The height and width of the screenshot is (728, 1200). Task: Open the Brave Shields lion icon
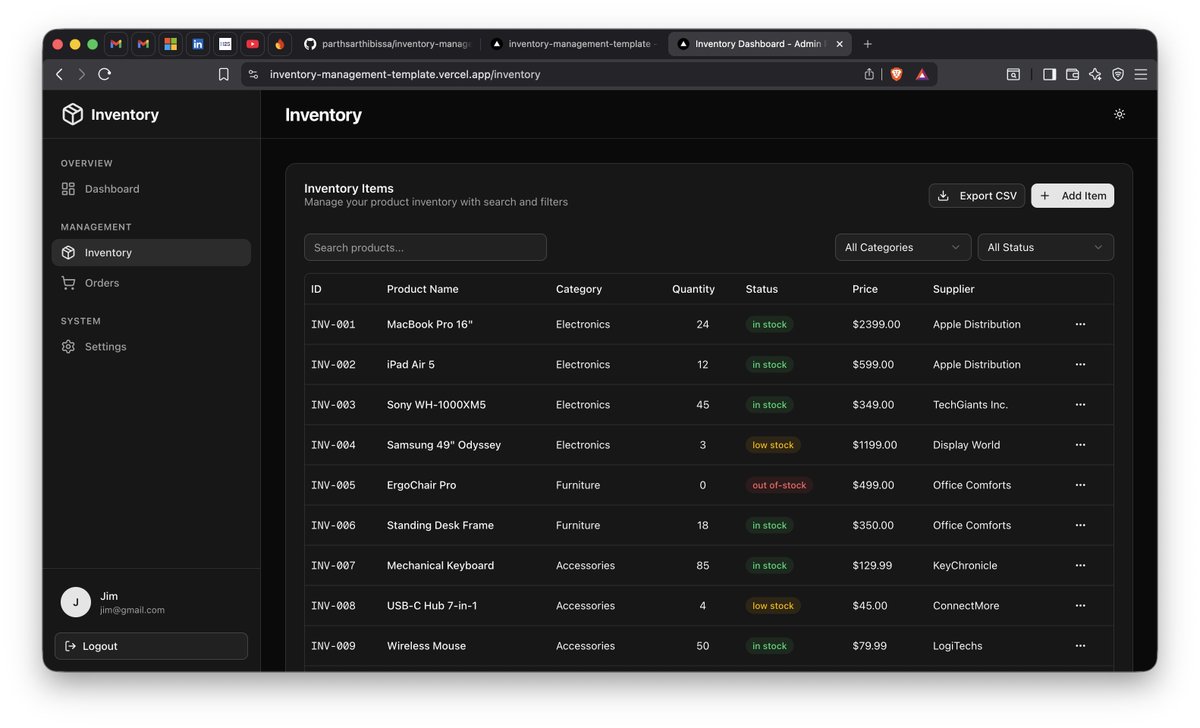tap(896, 74)
